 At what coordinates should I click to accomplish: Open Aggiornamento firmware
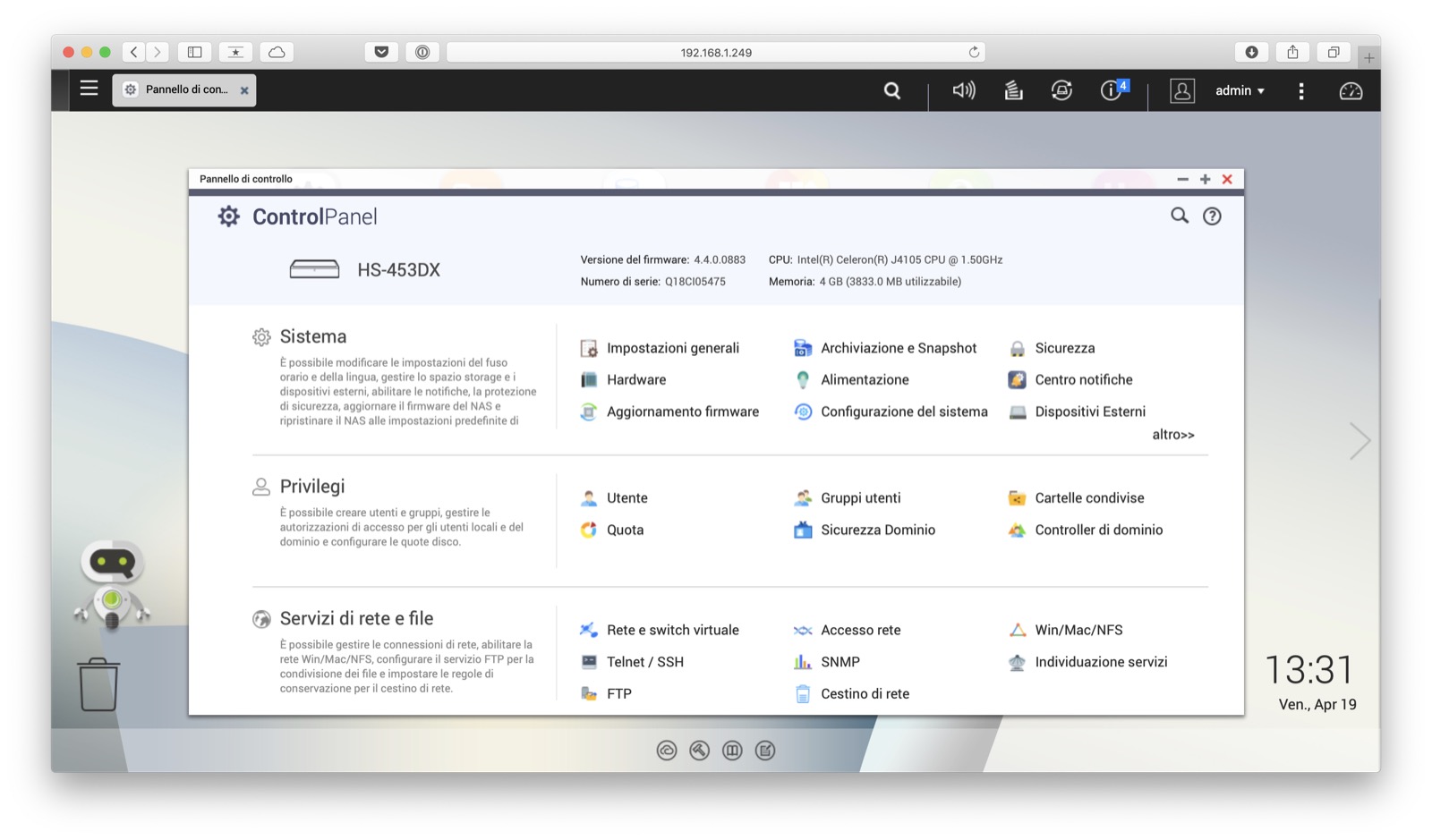(669, 412)
